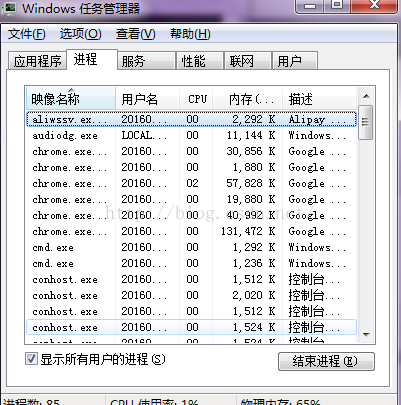Sort by CPU column header
Screen dimensions: 401x405
[x=196, y=99]
